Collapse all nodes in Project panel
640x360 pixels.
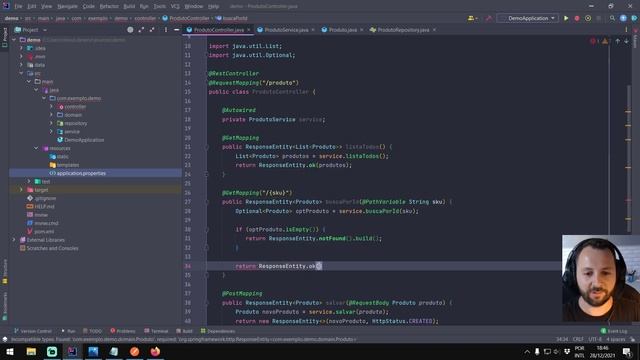152,30
